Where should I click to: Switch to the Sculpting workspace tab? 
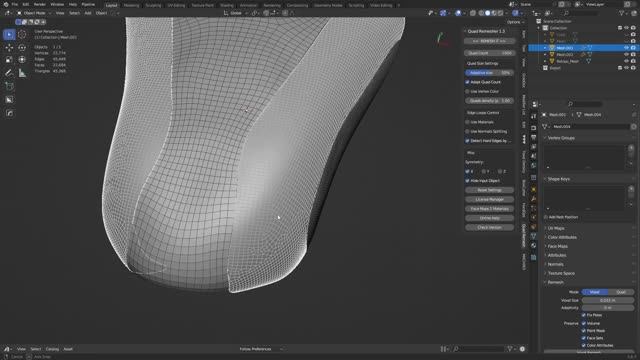click(153, 5)
